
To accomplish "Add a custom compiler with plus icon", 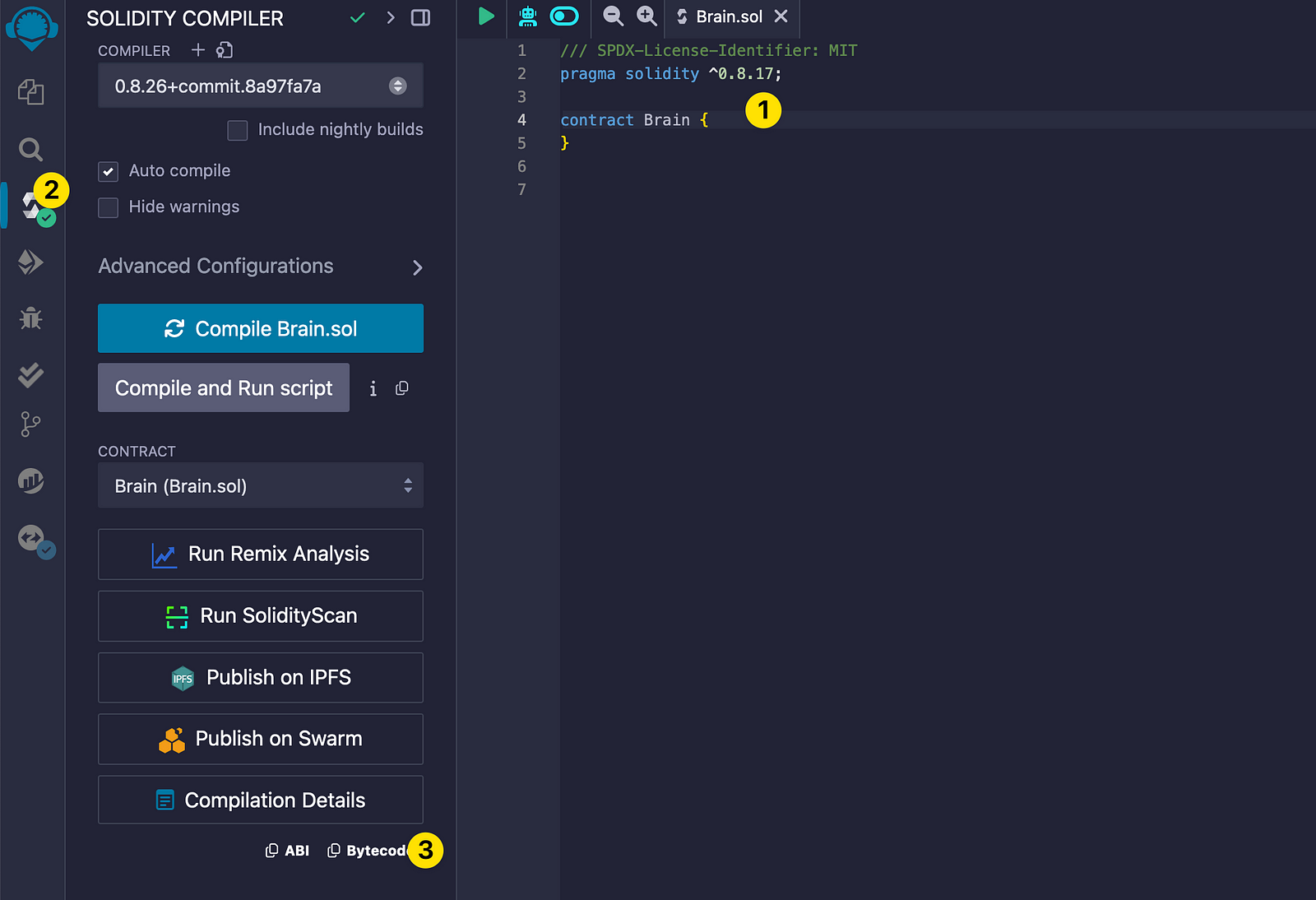I will [198, 50].
